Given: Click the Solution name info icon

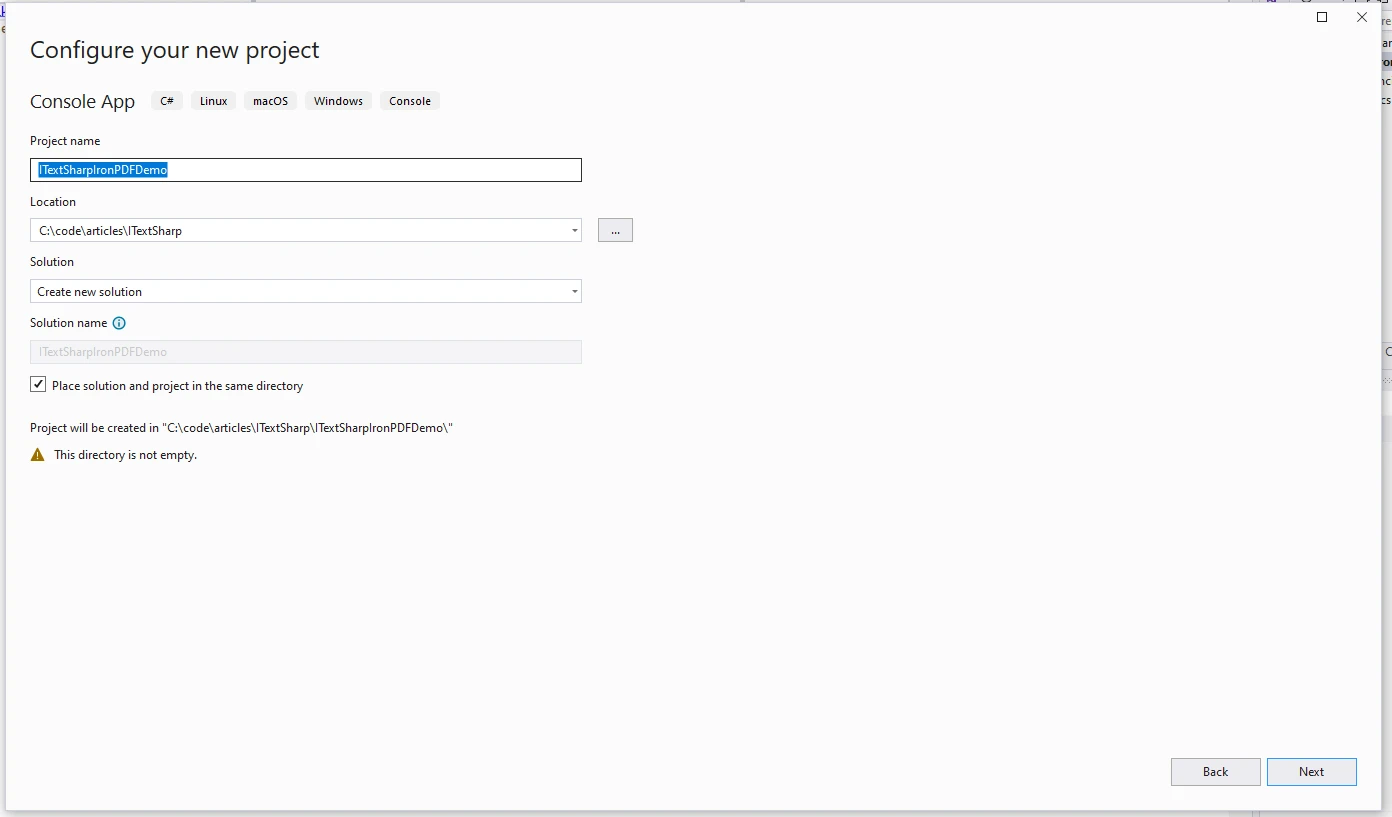Looking at the screenshot, I should (119, 323).
